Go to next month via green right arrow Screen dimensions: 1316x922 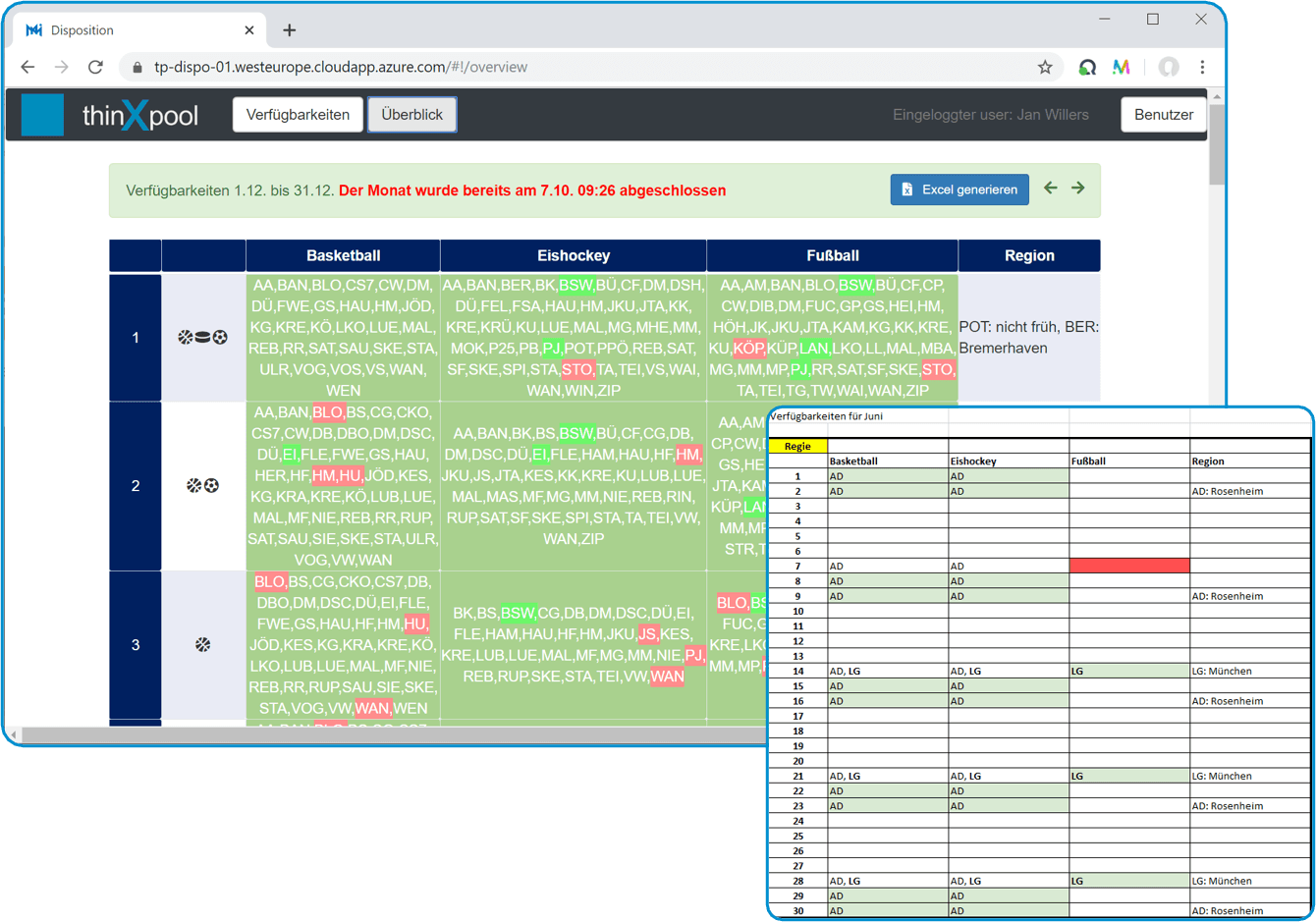(x=1077, y=188)
